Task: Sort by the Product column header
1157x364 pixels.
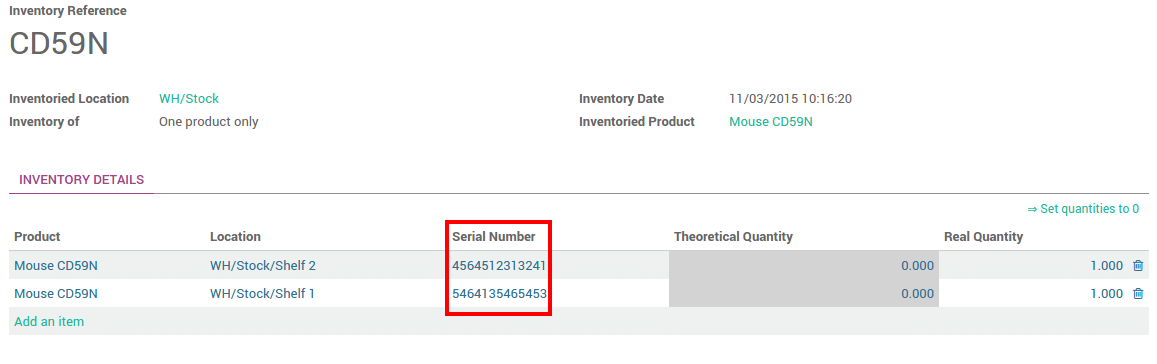Action: coord(38,236)
